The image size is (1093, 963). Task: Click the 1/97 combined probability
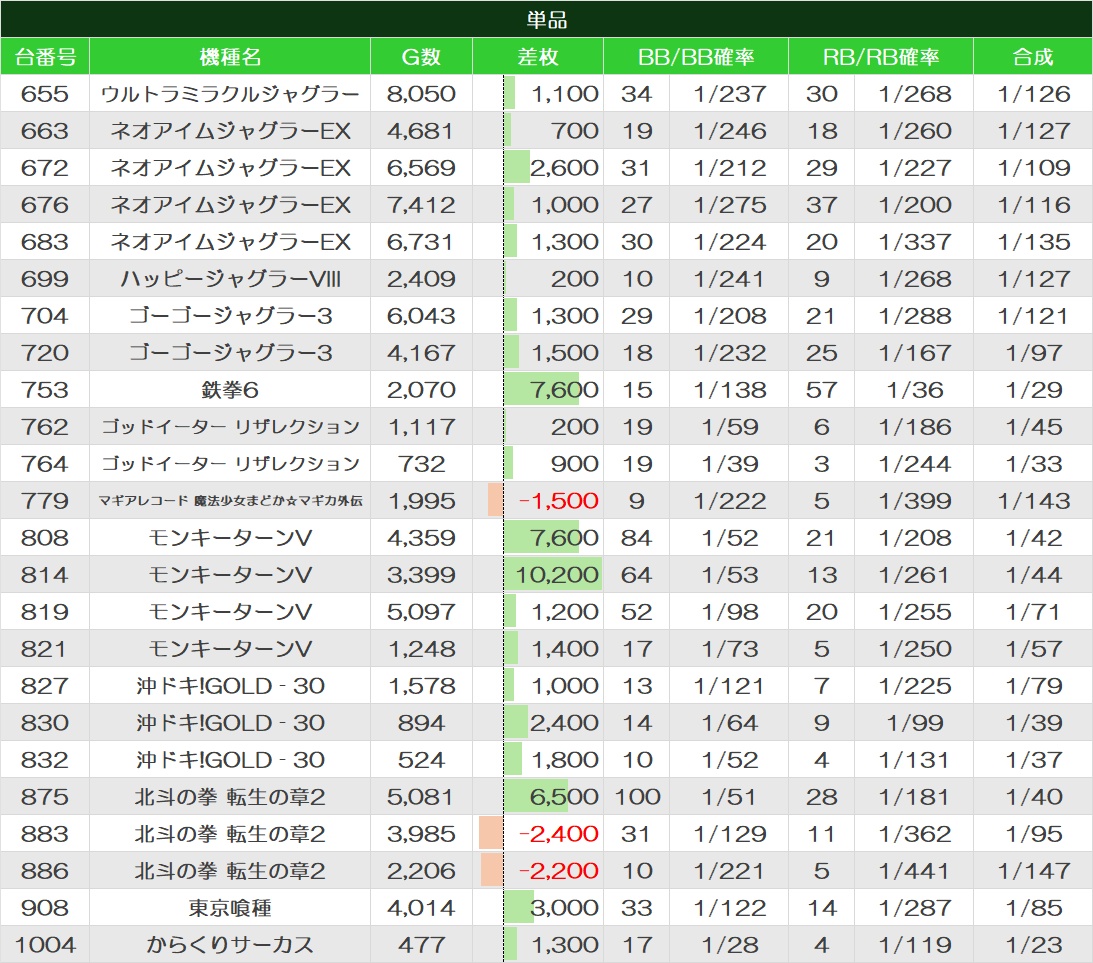(x=1033, y=353)
